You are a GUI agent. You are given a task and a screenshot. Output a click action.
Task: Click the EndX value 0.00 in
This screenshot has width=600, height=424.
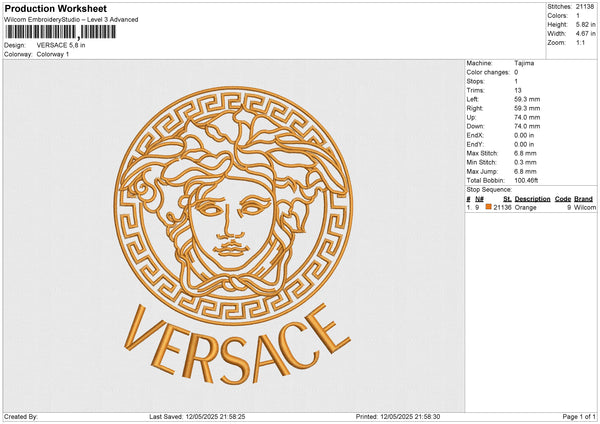coord(524,135)
